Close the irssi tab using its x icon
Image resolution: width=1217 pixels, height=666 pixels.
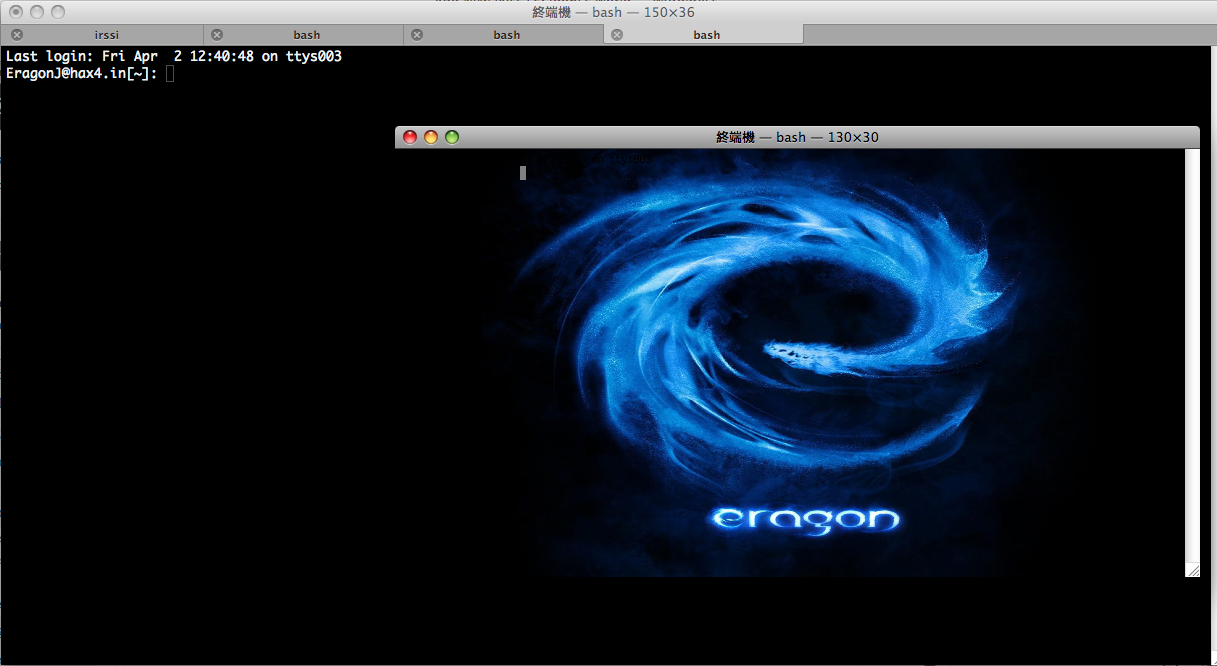[x=17, y=35]
